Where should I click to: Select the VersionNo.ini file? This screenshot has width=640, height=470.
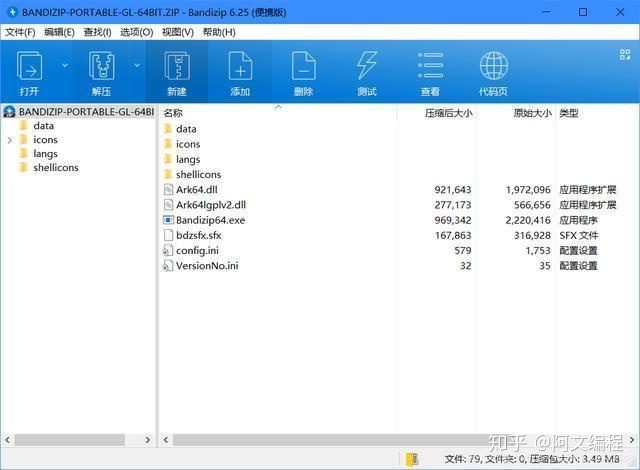click(x=207, y=266)
